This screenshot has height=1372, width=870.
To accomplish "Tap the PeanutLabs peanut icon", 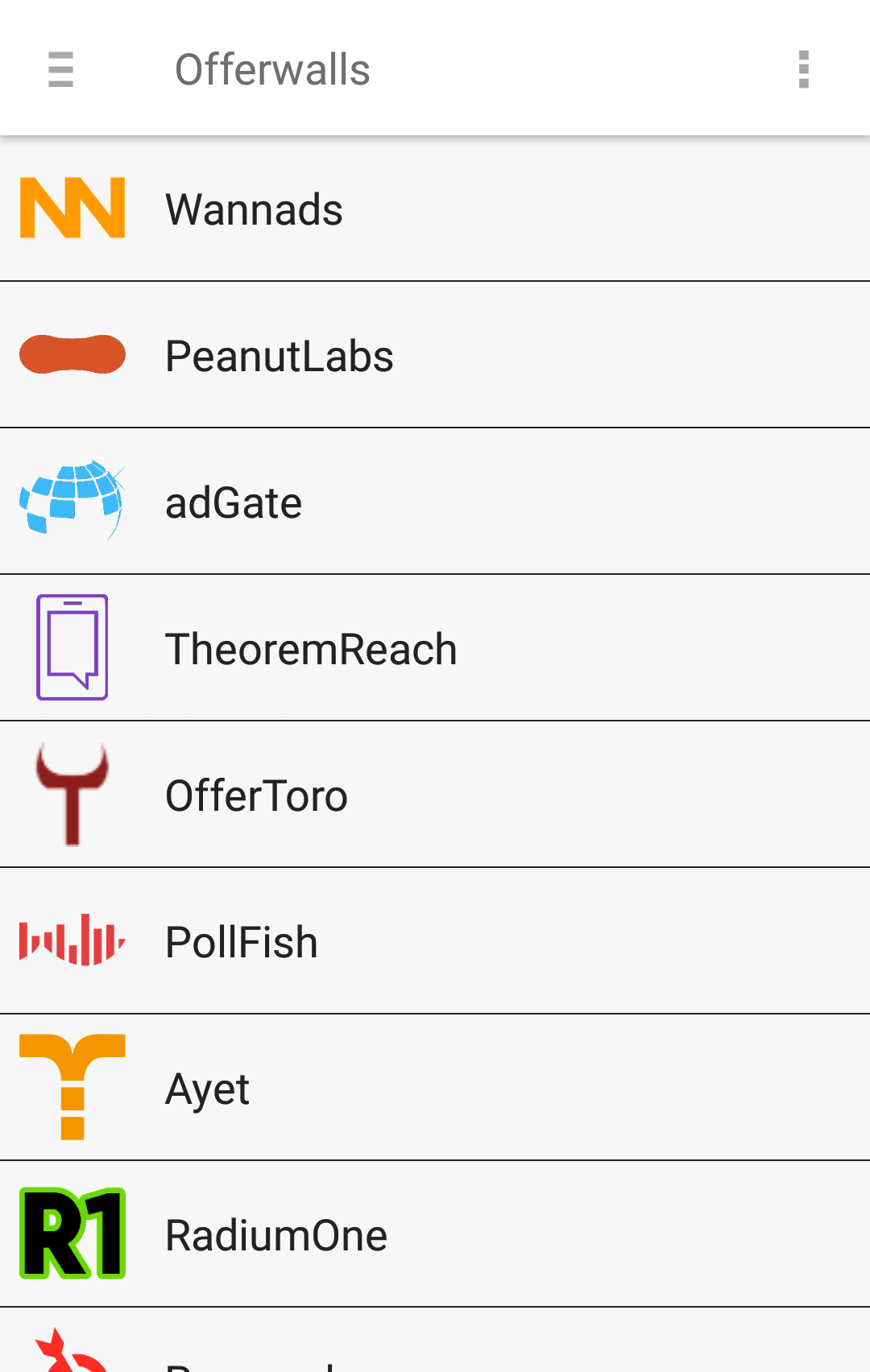I will pyautogui.click(x=72, y=354).
